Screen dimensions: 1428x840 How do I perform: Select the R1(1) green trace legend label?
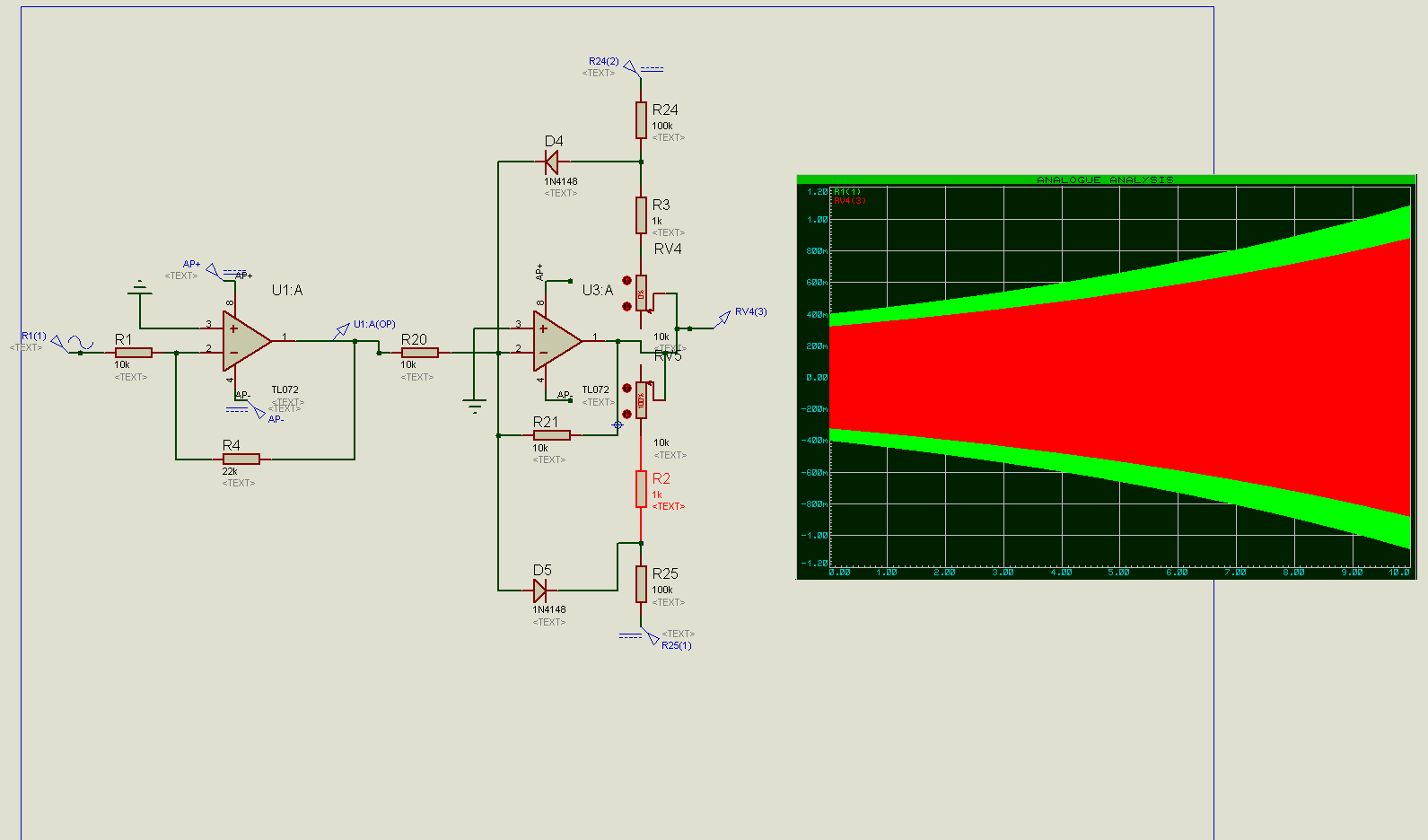[x=846, y=192]
